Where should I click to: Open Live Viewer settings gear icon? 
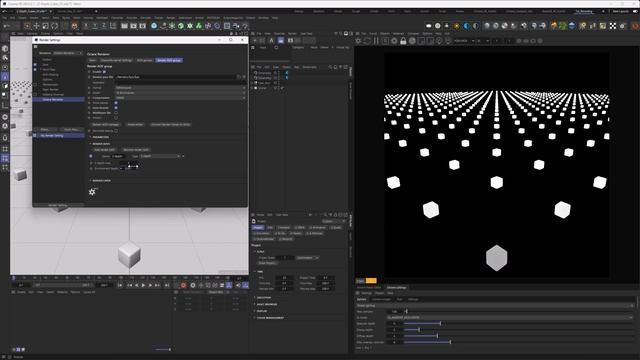coord(394,41)
